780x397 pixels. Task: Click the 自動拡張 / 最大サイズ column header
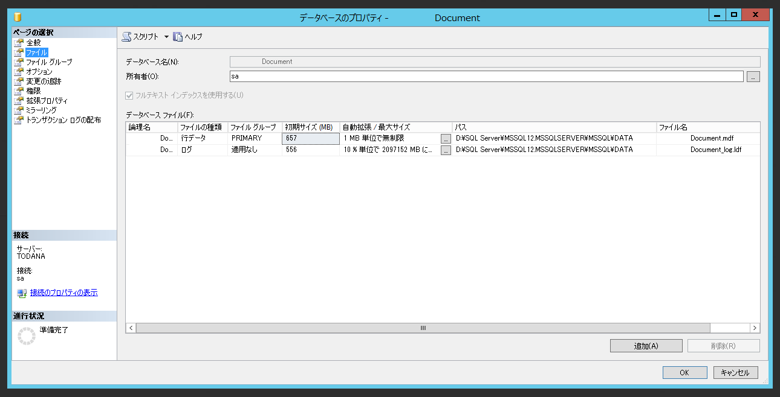coord(396,127)
